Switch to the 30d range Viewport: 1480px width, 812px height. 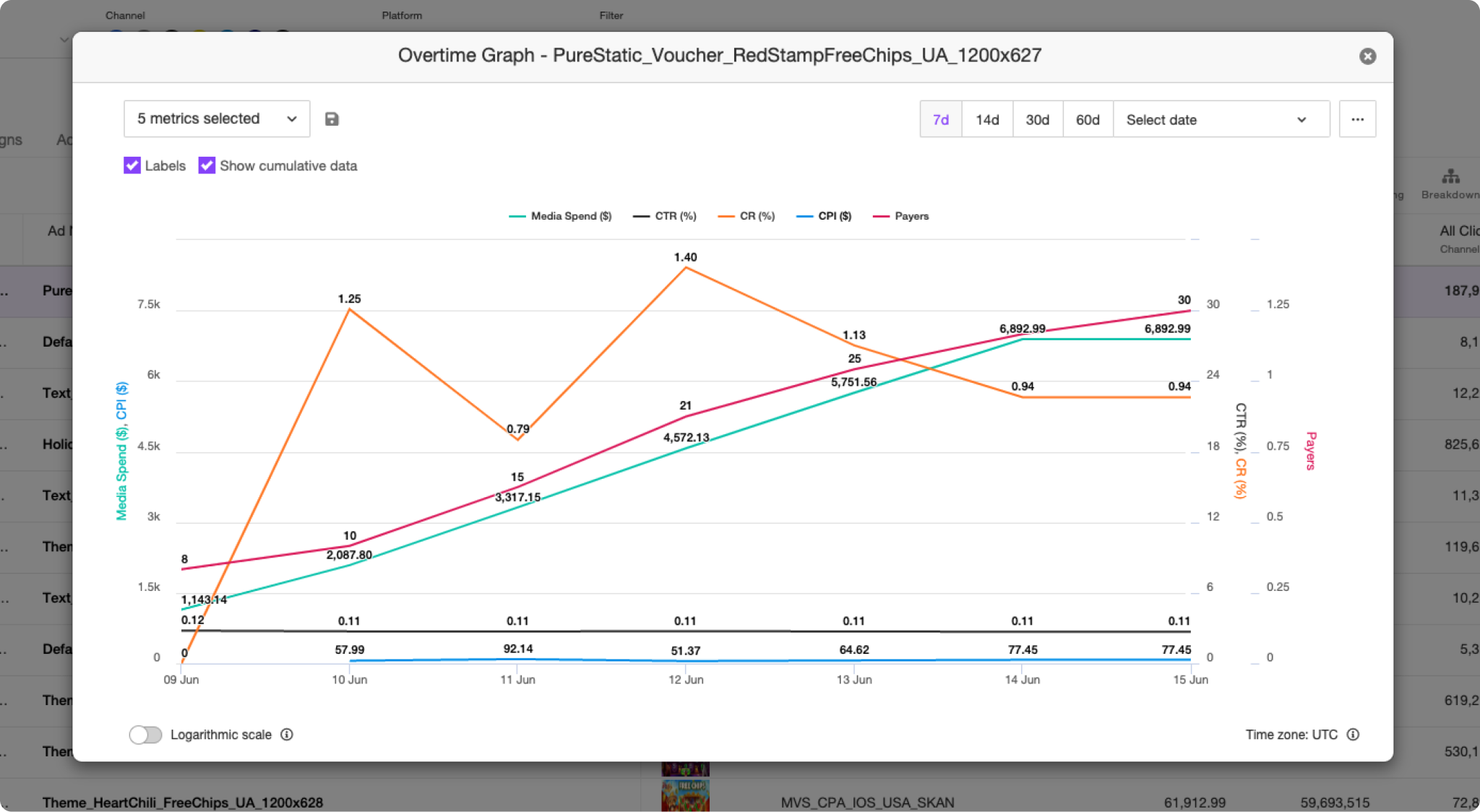(x=1037, y=120)
